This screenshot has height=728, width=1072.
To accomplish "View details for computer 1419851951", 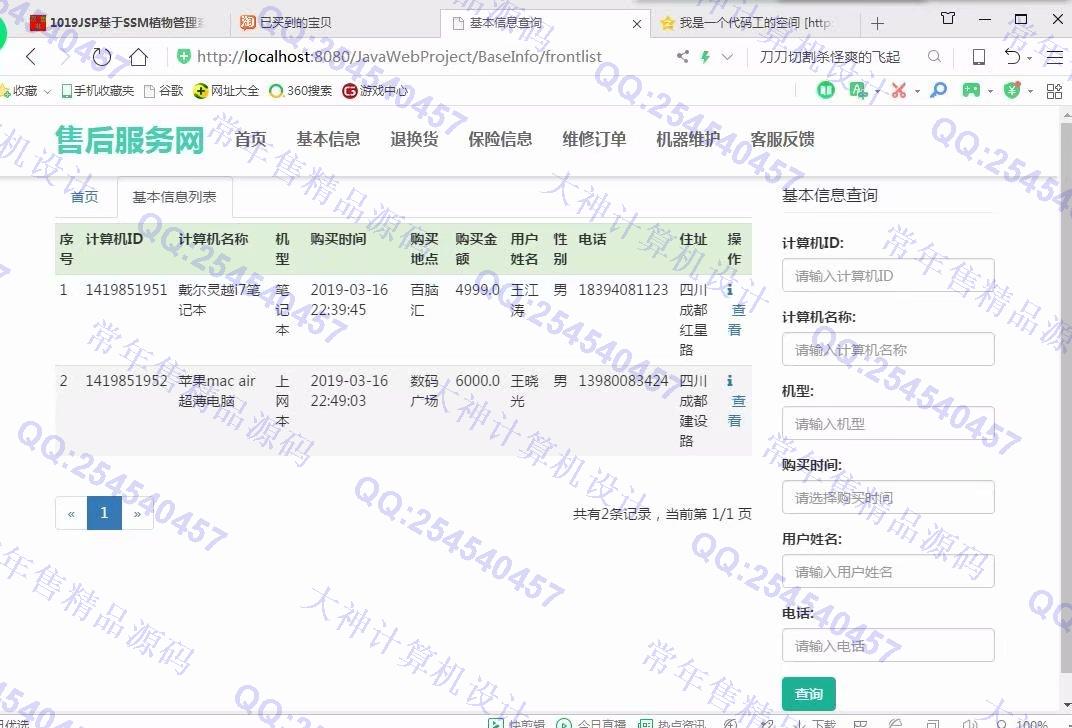I will pyautogui.click(x=736, y=310).
